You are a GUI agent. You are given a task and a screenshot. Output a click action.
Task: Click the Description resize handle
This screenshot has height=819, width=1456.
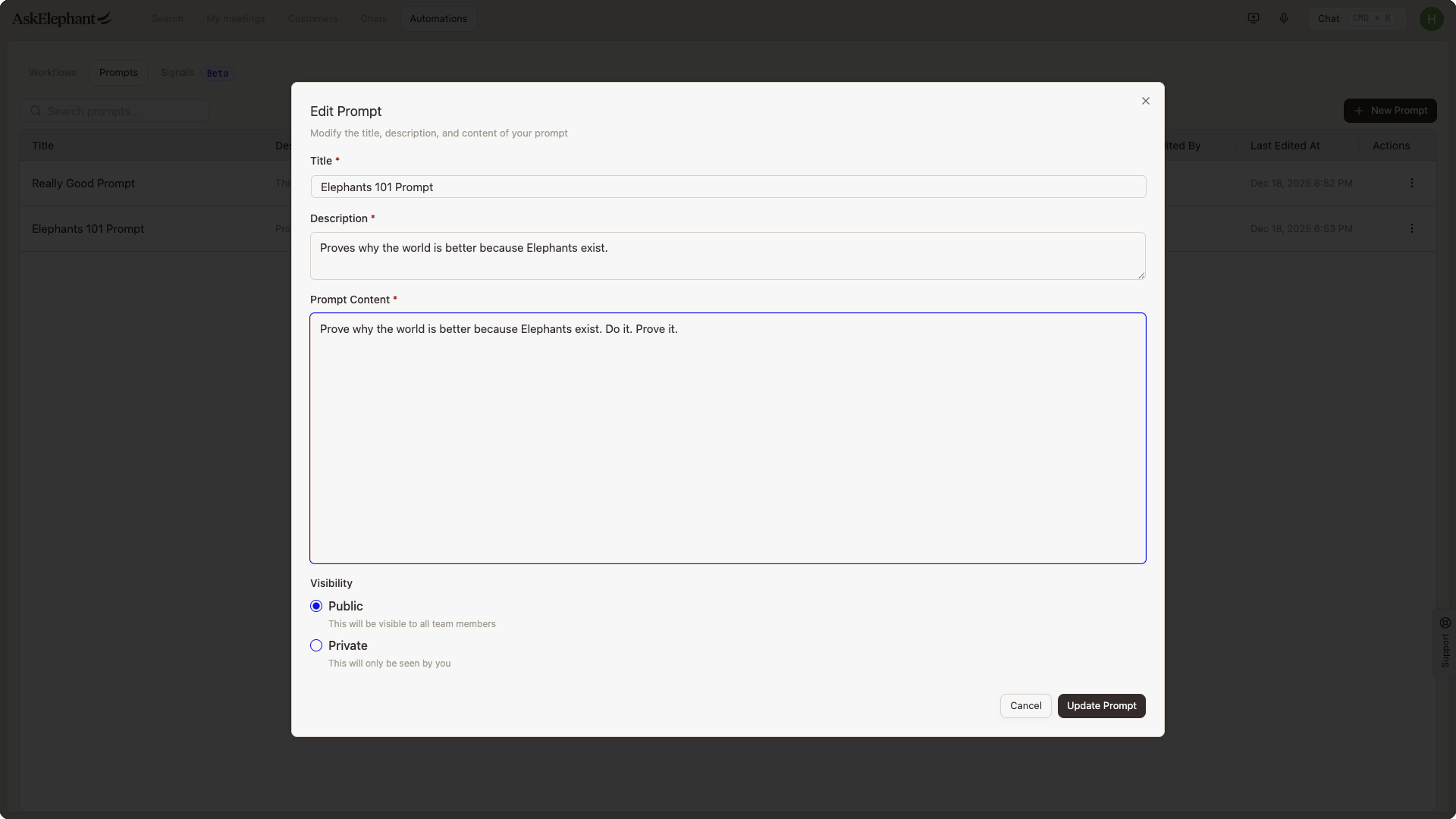(x=1141, y=275)
